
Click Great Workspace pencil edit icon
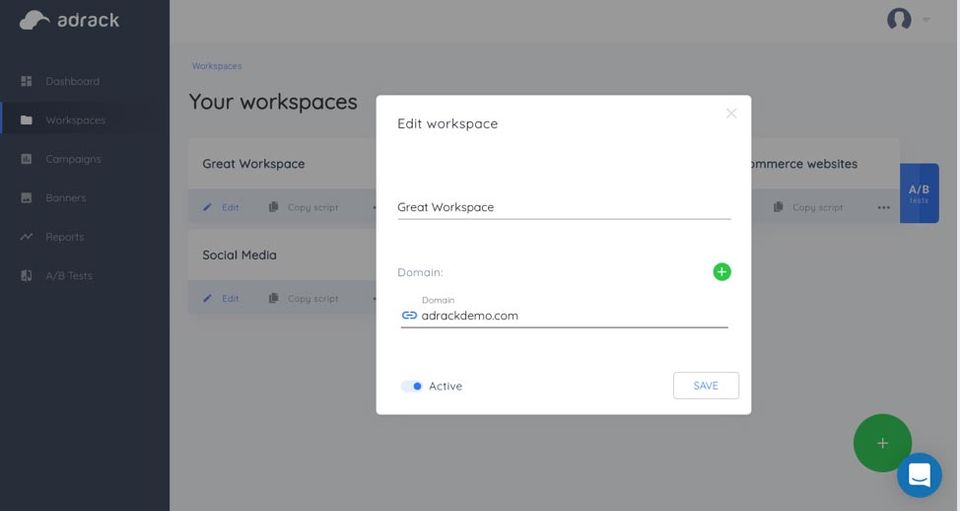(x=208, y=207)
